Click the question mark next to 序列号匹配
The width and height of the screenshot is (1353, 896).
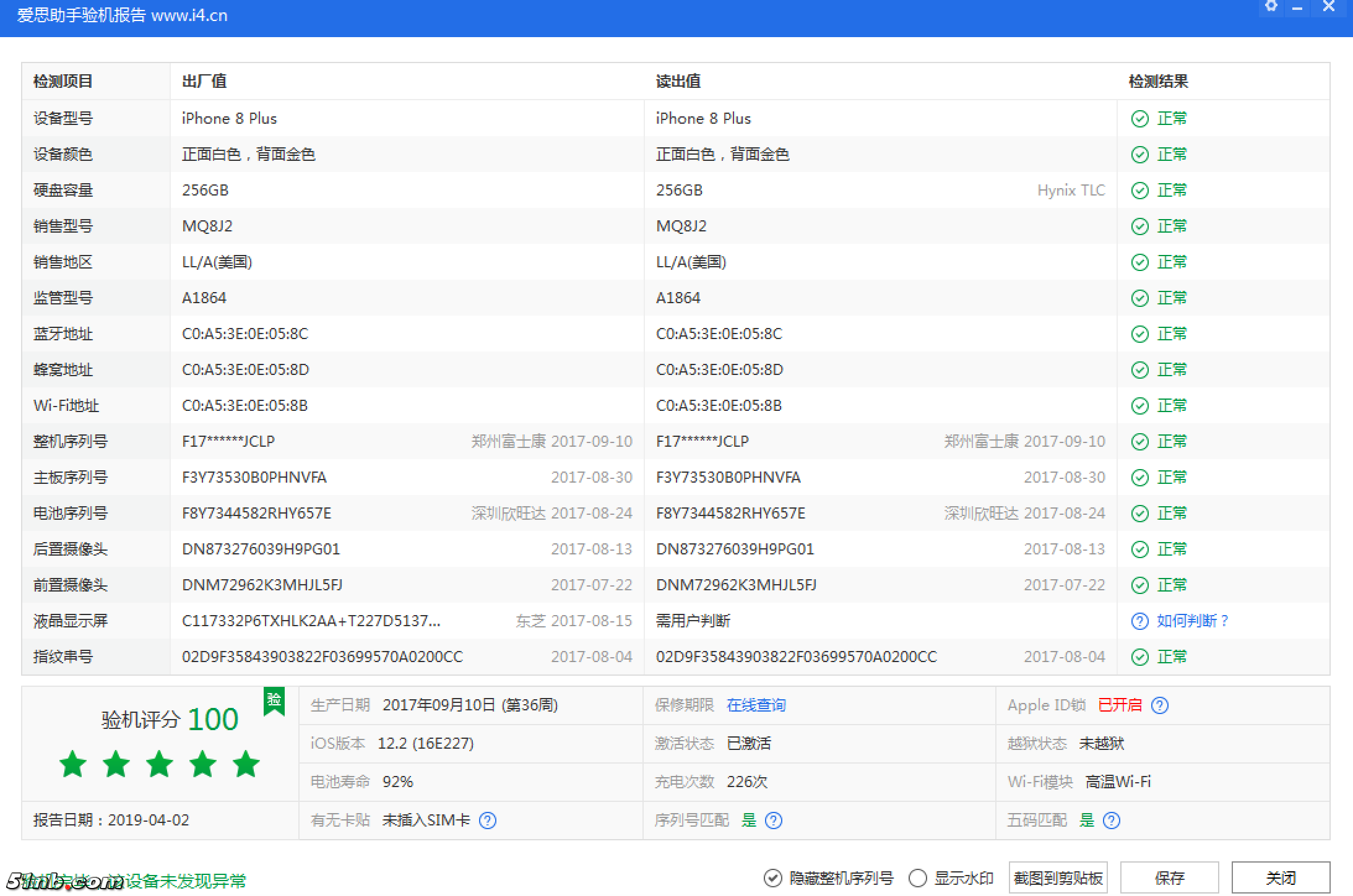coord(773,820)
